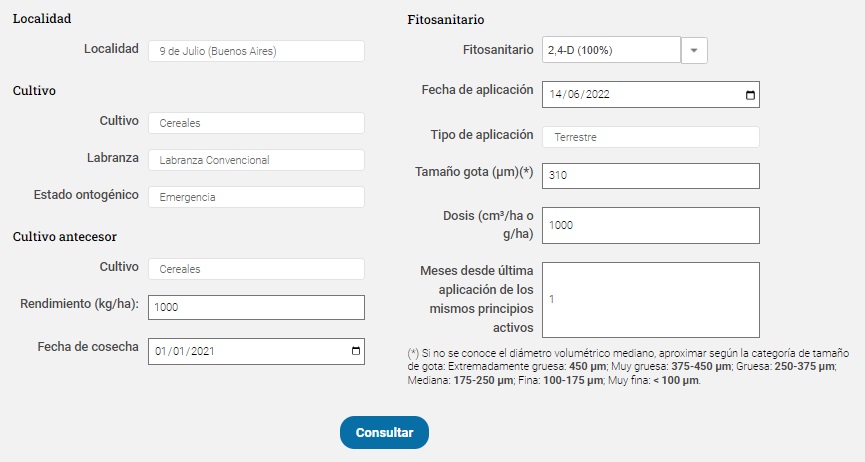This screenshot has height=462, width=865.
Task: Open the Localidad selection field
Action: [256, 51]
